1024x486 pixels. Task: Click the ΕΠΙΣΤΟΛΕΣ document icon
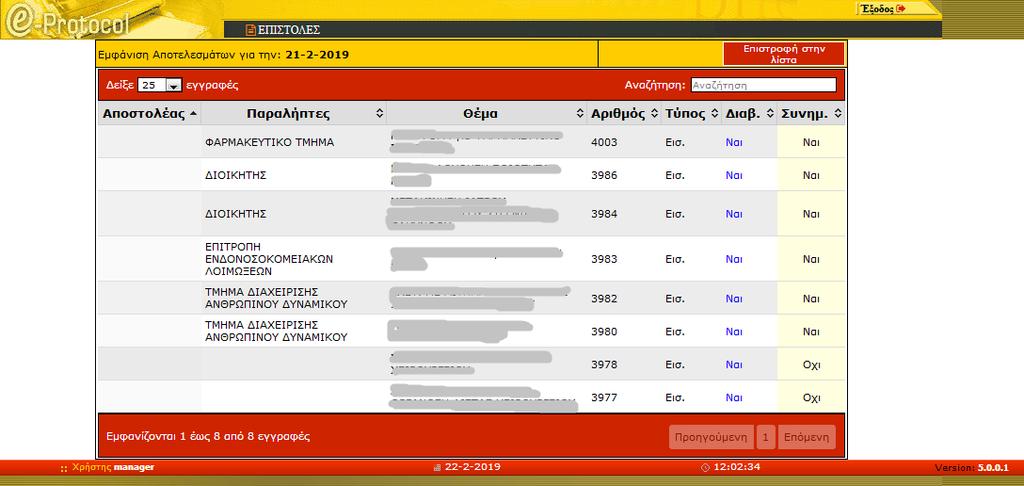click(250, 29)
